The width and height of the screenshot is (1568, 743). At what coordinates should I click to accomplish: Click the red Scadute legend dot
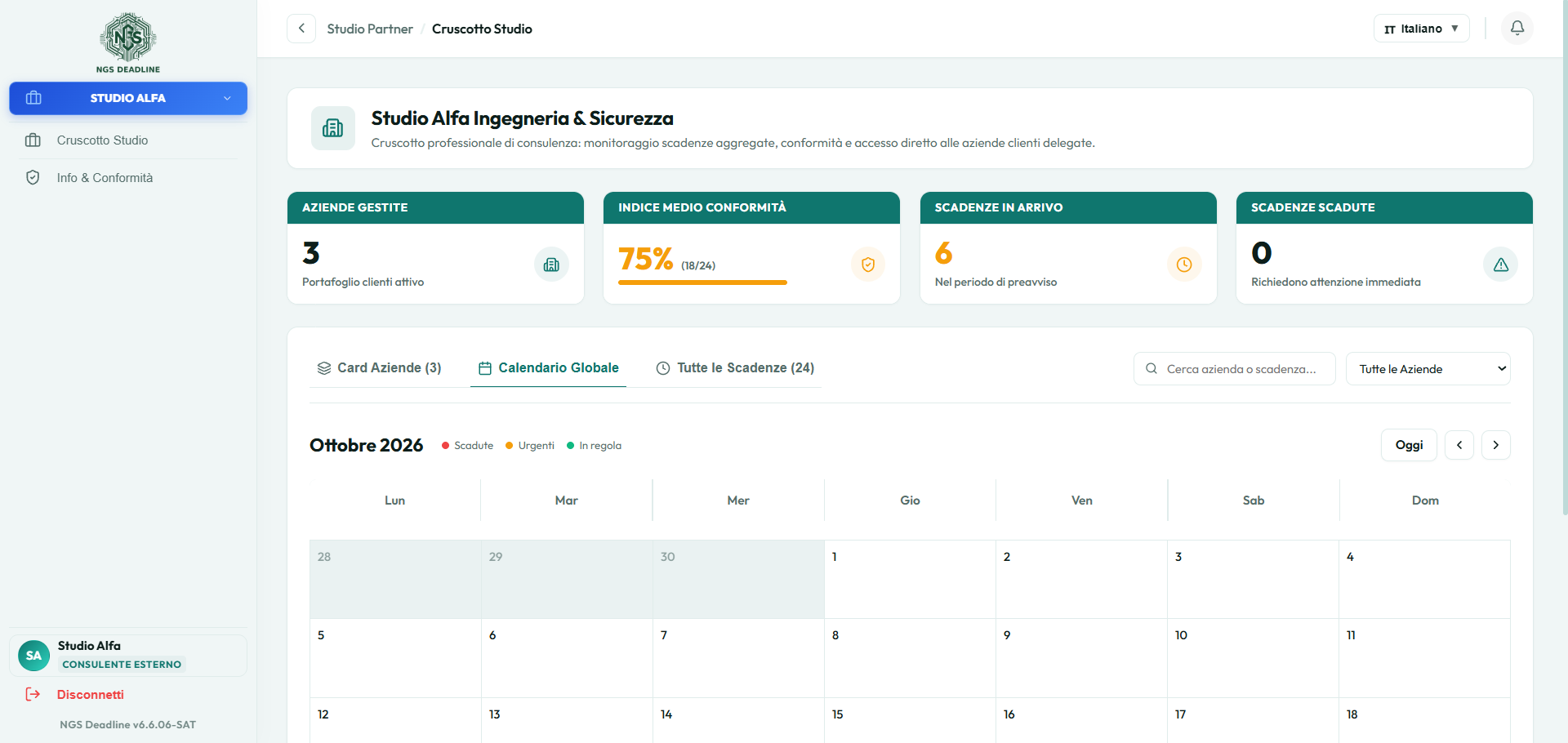[445, 446]
